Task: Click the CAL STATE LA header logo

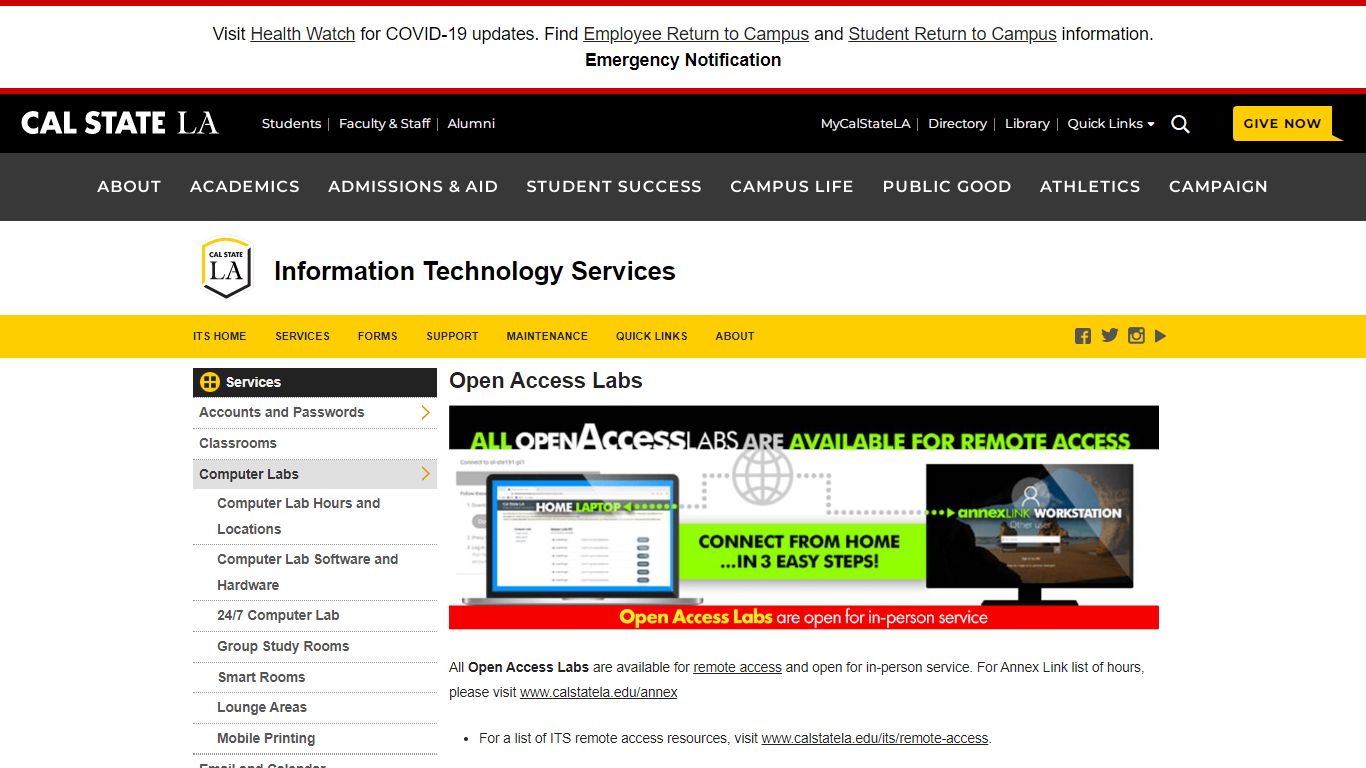Action: click(119, 123)
